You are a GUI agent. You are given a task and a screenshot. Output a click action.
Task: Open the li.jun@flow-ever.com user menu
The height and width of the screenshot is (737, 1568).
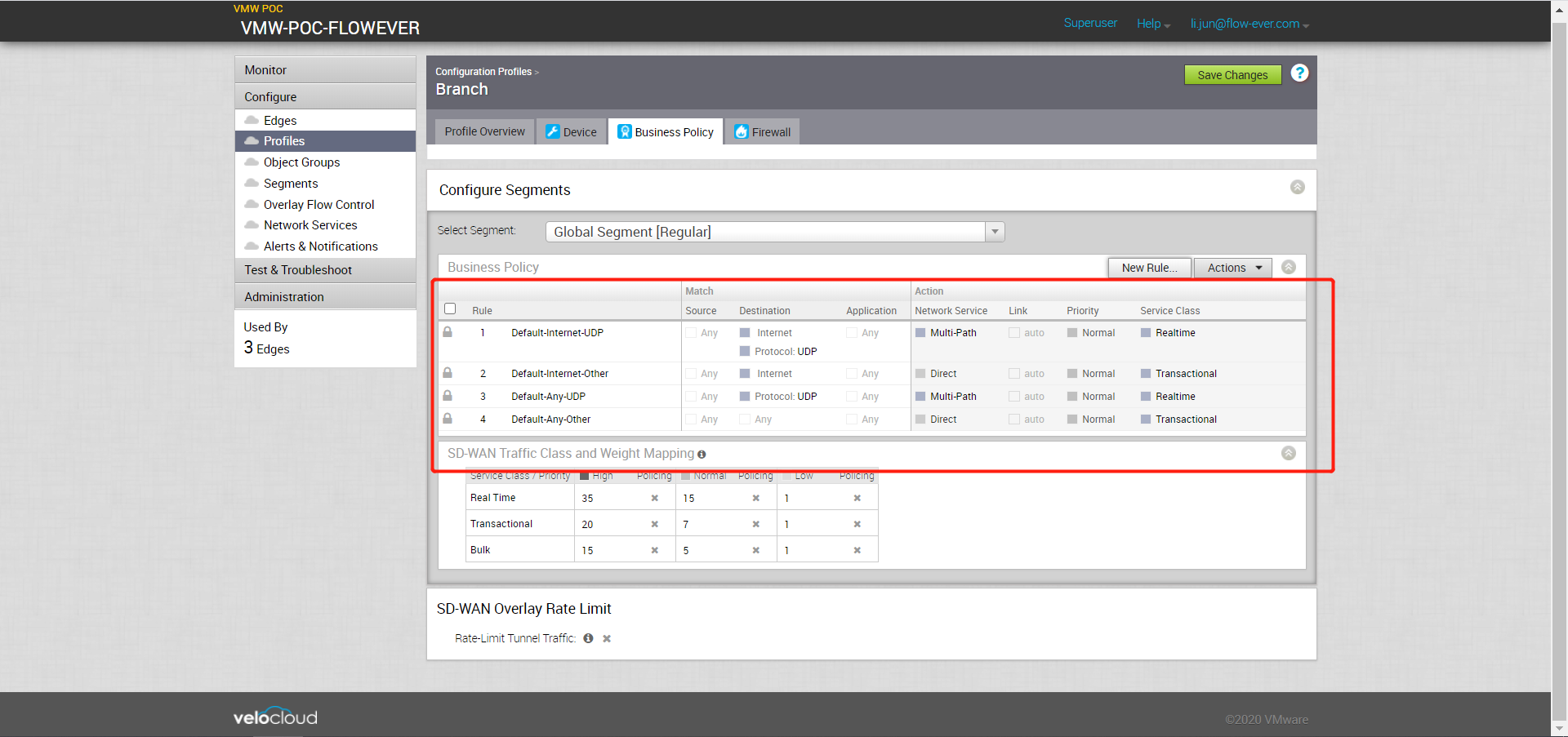[x=1249, y=24]
